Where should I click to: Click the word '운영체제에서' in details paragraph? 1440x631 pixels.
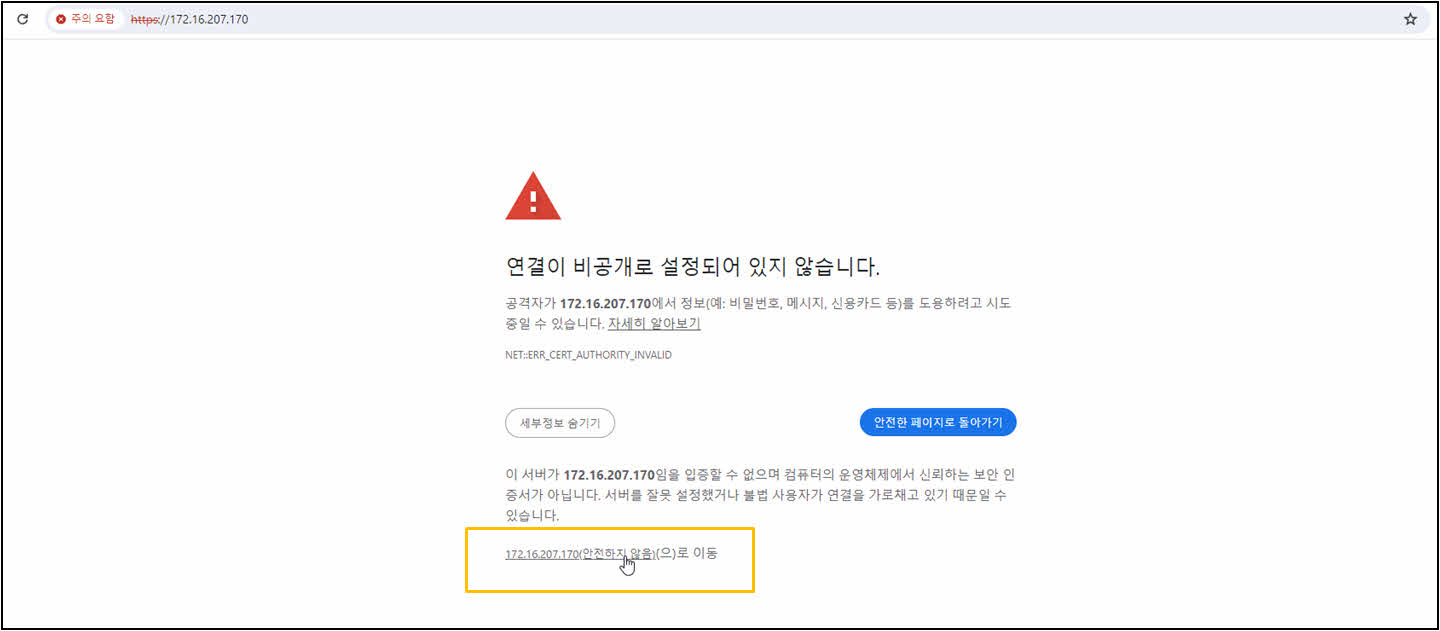click(805, 474)
